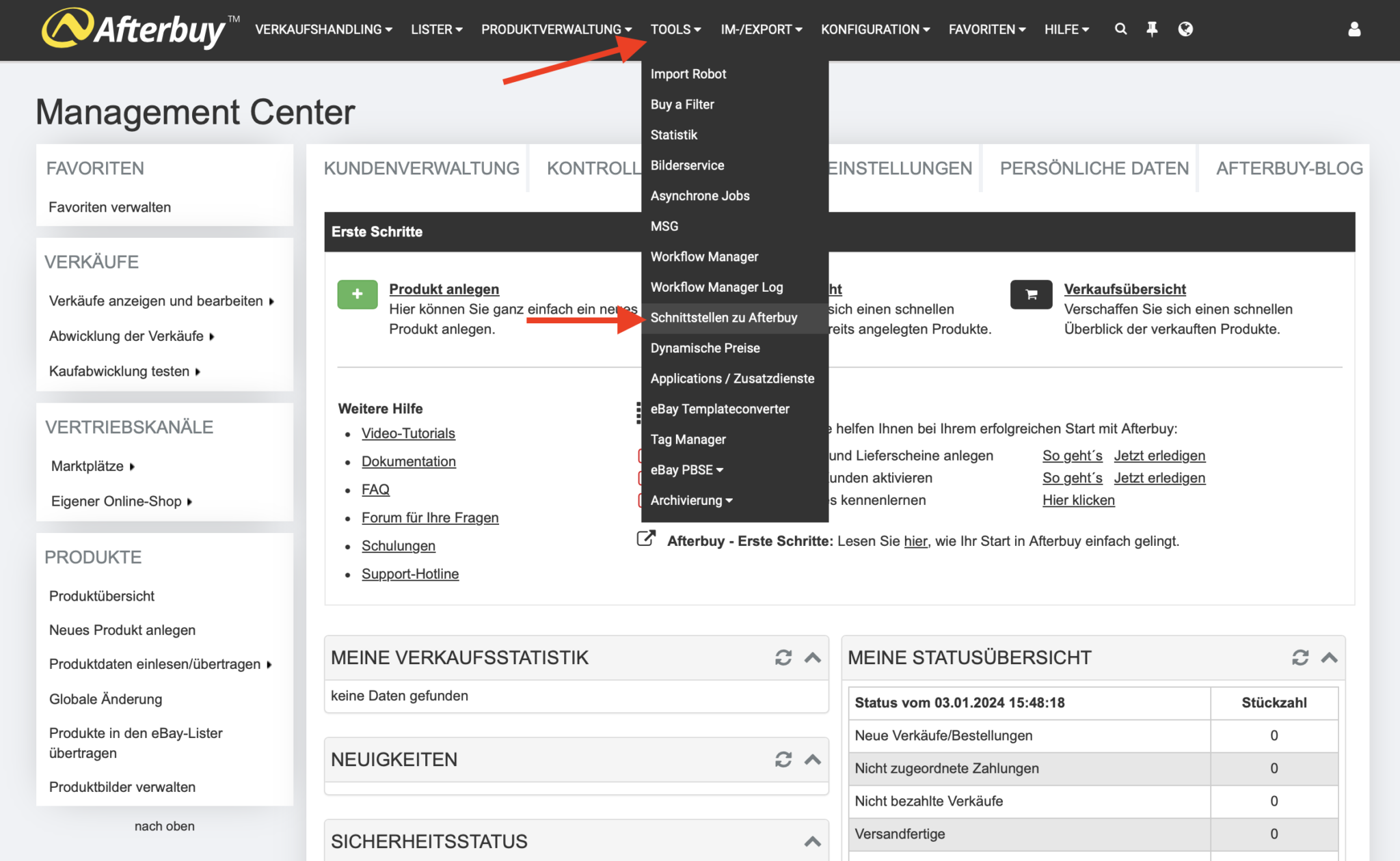Select Dynamische Preise menu item
The height and width of the screenshot is (861, 1400).
tap(735, 348)
